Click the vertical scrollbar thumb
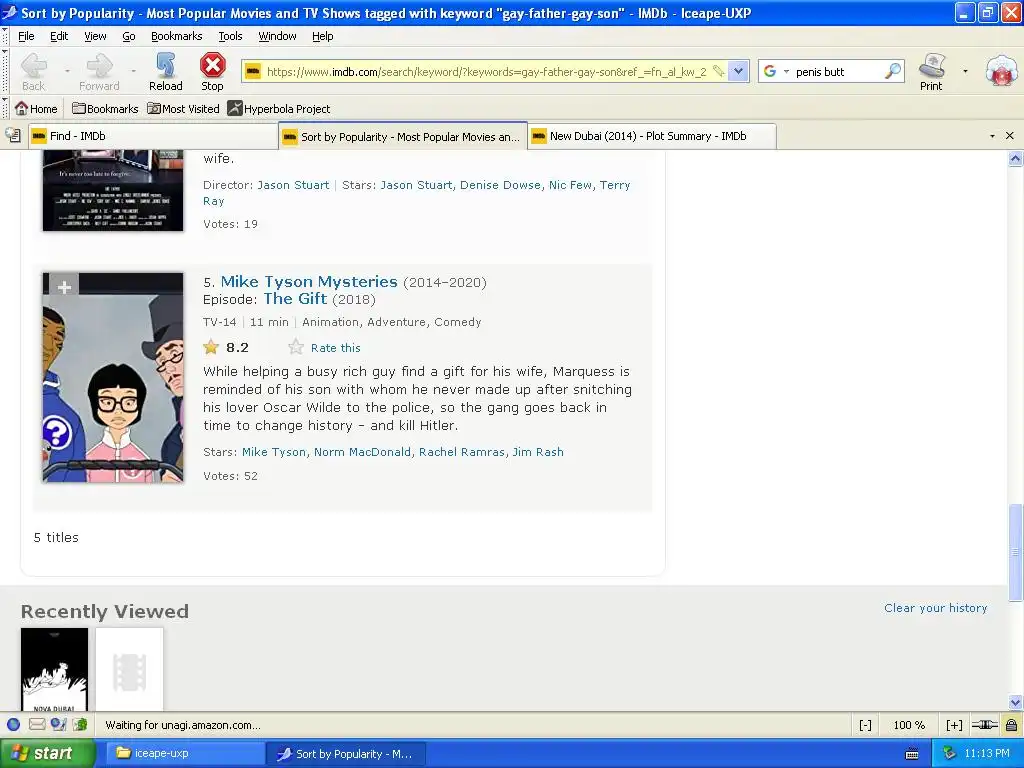The image size is (1024, 768). pyautogui.click(x=1015, y=552)
